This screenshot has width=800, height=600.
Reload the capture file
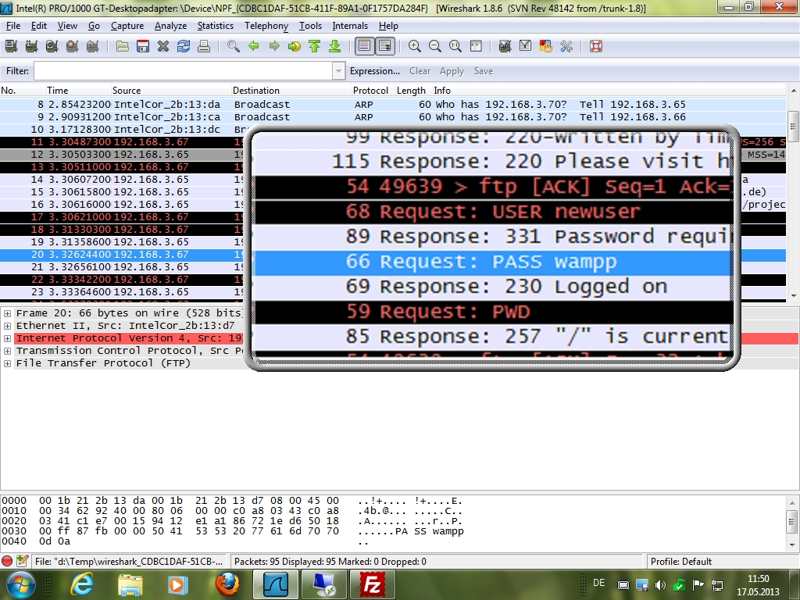[x=184, y=47]
